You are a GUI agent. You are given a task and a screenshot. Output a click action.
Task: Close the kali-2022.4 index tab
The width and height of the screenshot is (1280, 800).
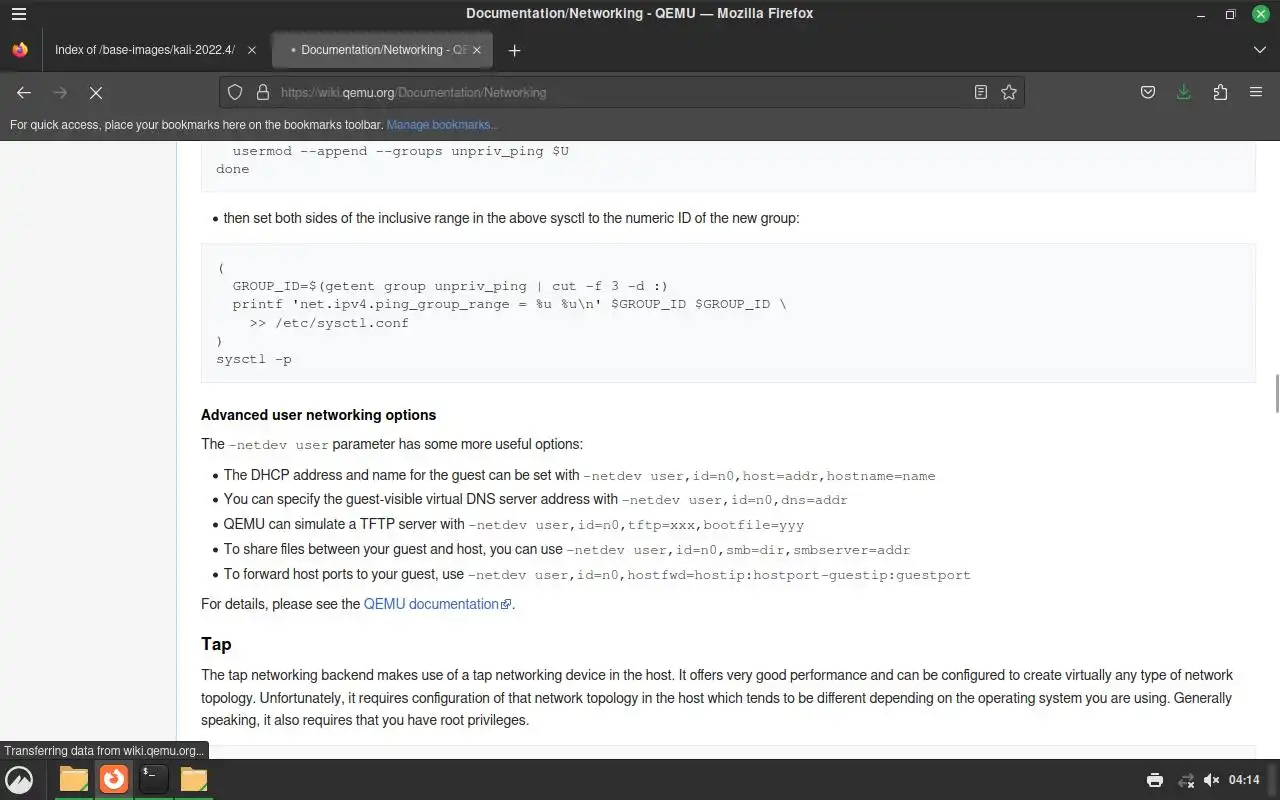coord(252,50)
